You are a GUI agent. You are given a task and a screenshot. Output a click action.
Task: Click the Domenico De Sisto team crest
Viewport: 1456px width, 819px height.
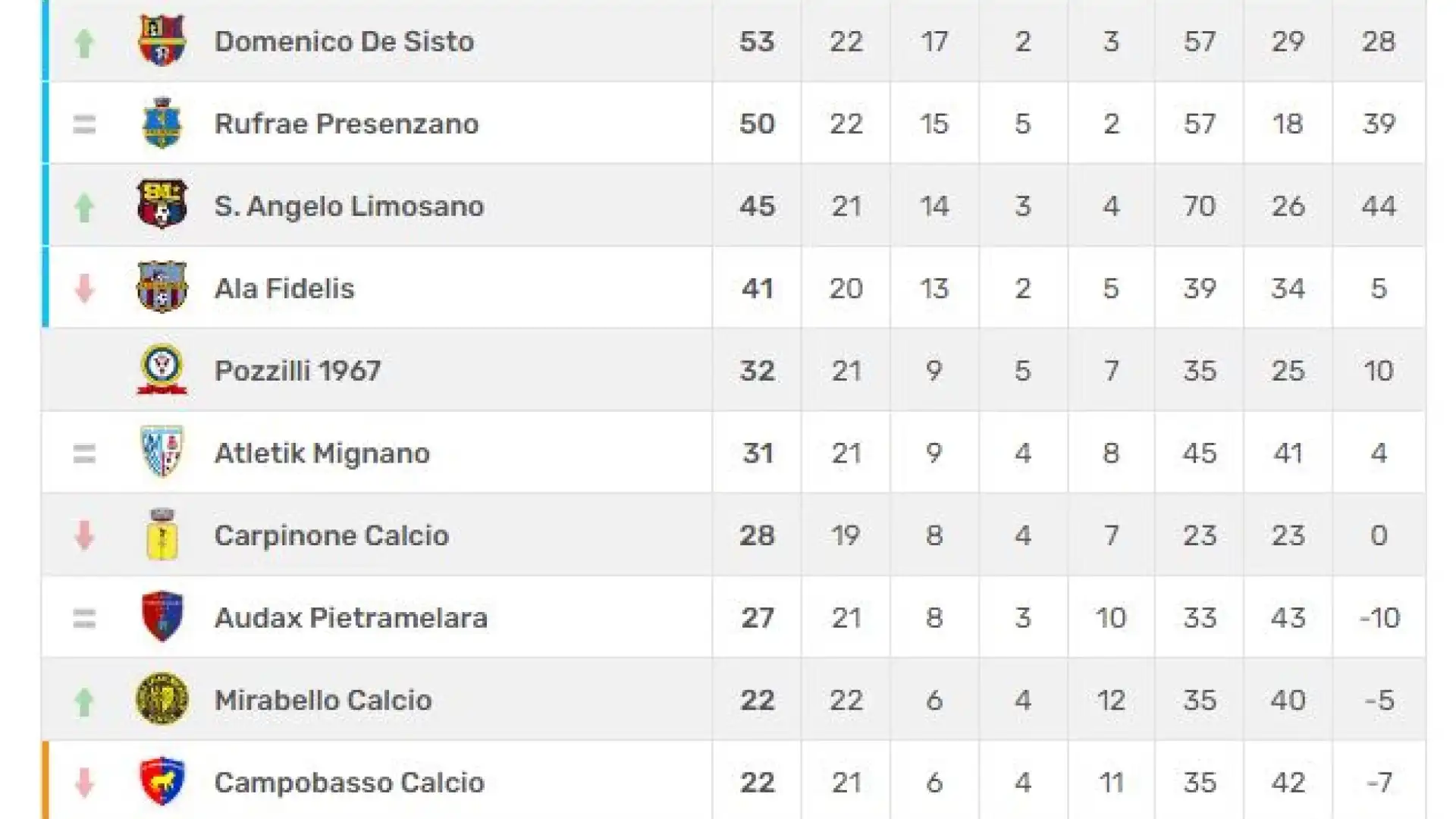tap(162, 40)
